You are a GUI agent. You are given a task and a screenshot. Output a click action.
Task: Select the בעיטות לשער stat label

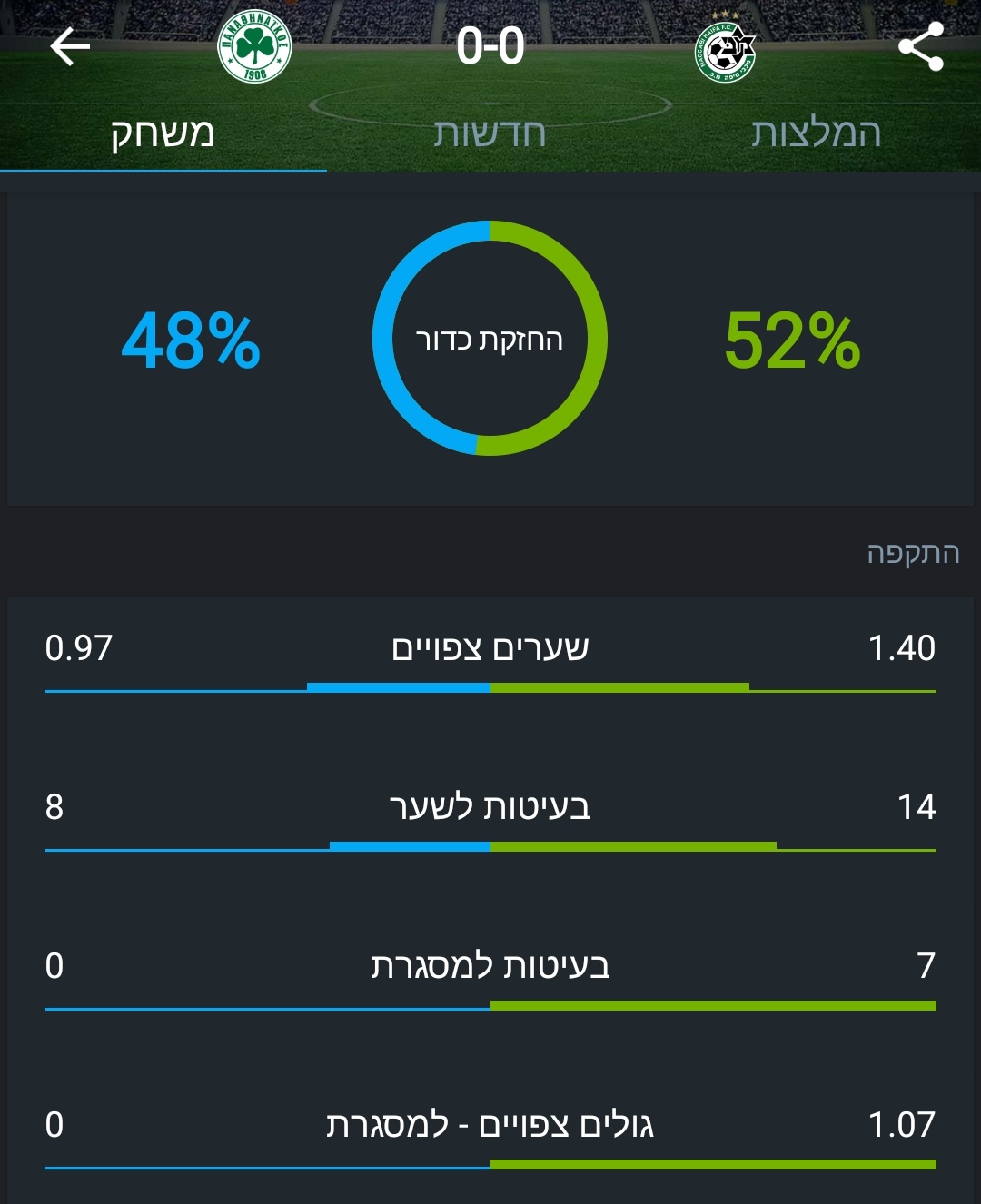click(x=490, y=806)
